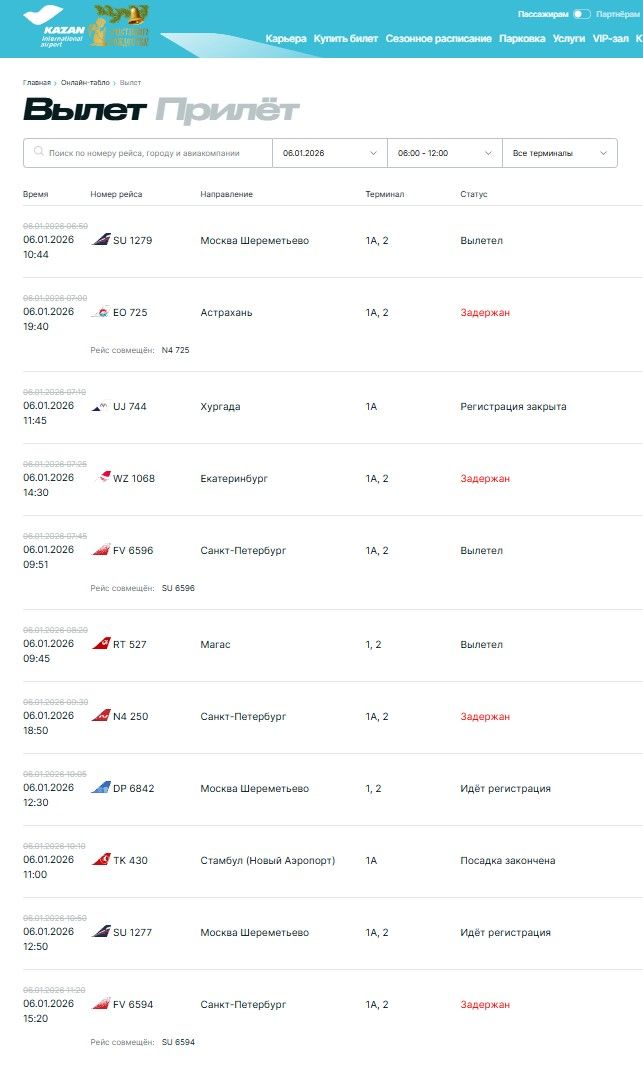The image size is (643, 1066).
Task: Open the Все терминалы terminal filter
Action: (x=559, y=153)
